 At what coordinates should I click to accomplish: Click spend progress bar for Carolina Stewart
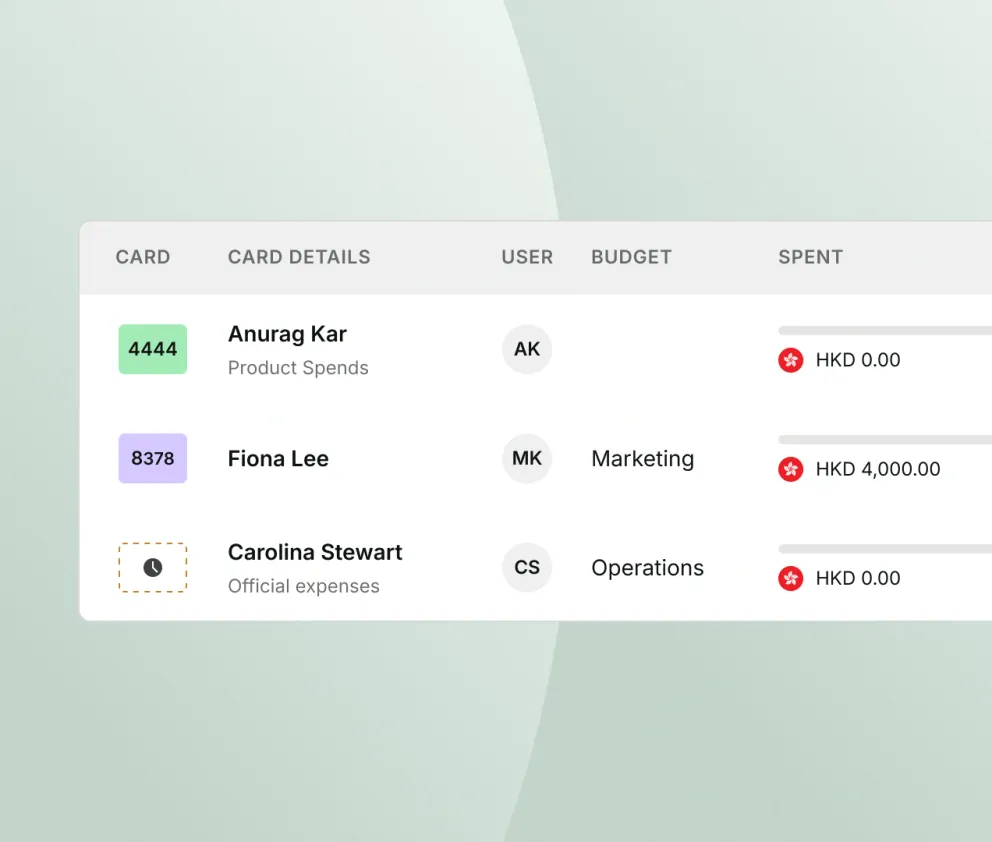coord(885,549)
